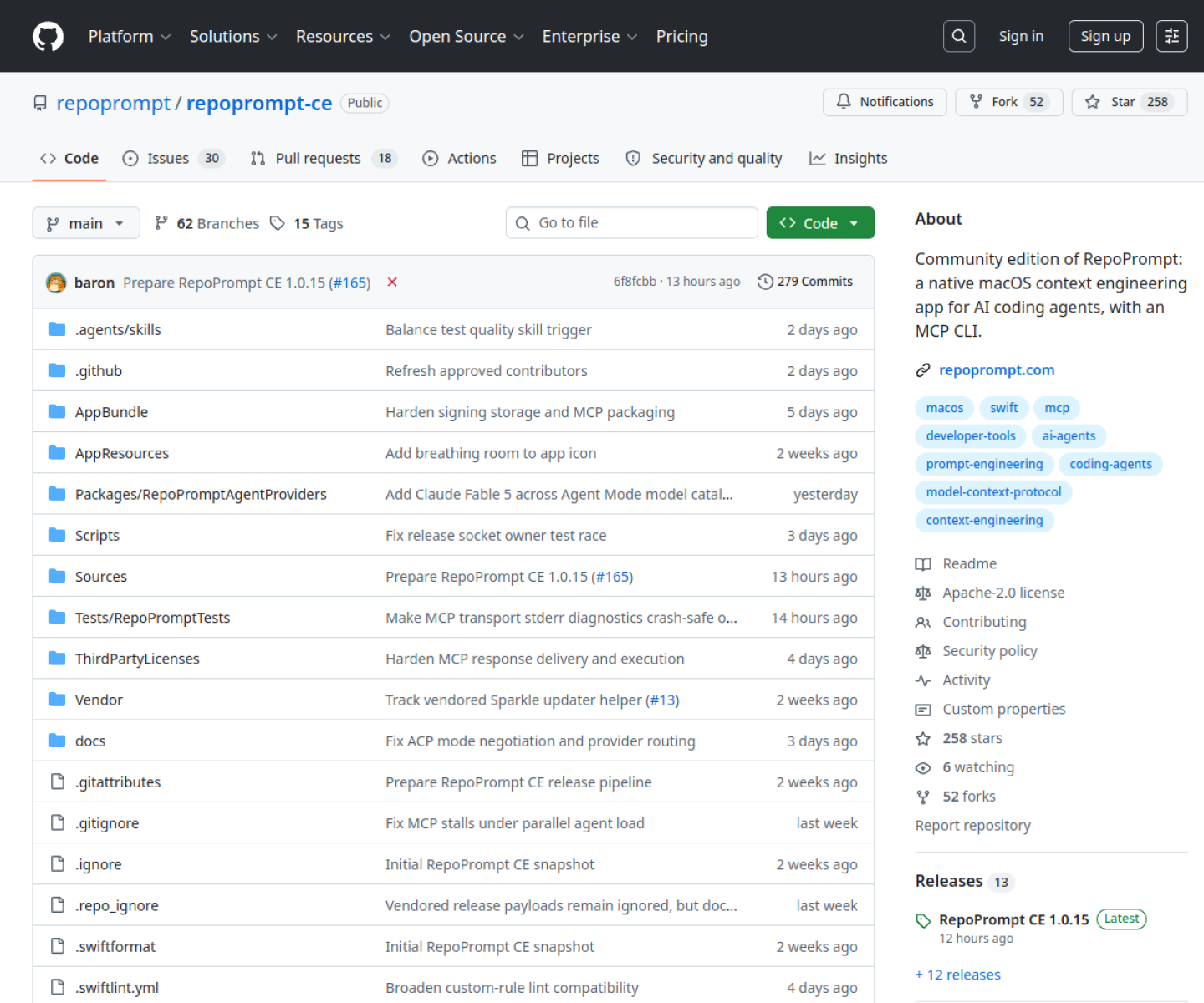
Task: Click the tag icon beside RepoPrompt CE 1.0.15
Action: click(923, 920)
